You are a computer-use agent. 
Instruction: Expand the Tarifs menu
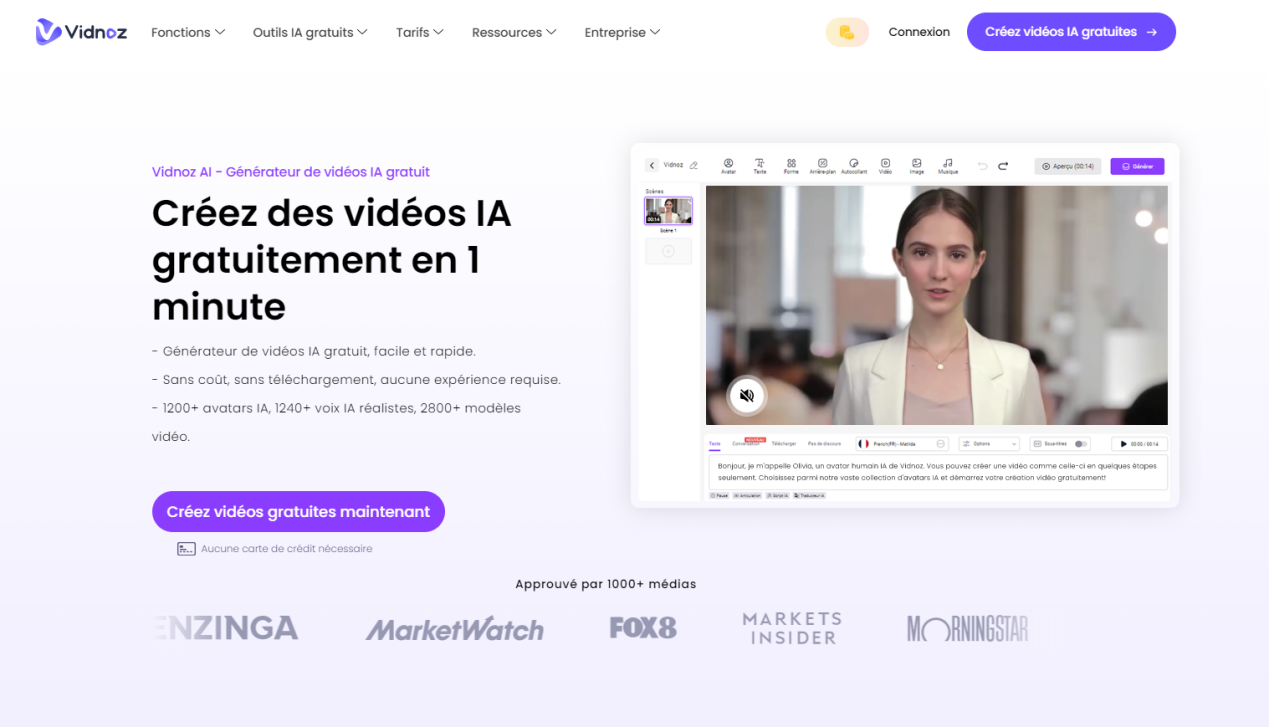[x=419, y=32]
